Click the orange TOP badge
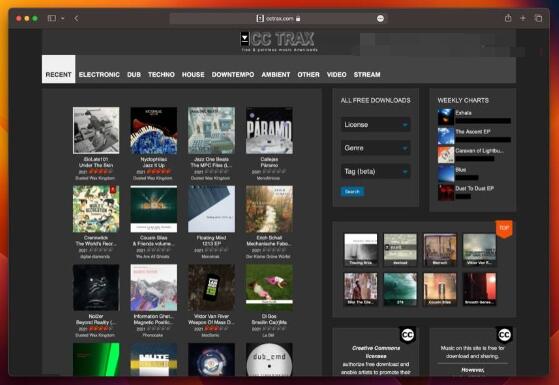 coord(504,229)
